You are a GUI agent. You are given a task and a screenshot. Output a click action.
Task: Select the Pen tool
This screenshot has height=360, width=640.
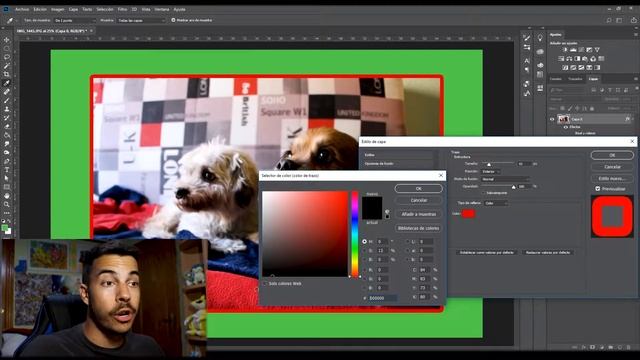[x=7, y=161]
